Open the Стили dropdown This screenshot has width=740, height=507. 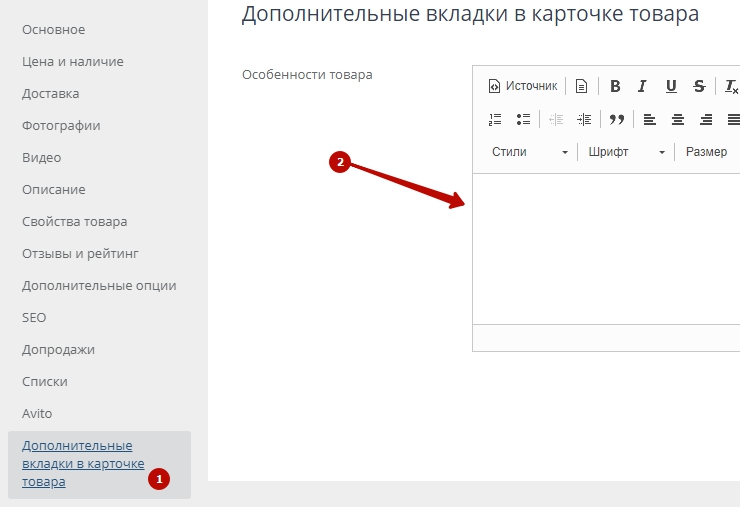click(529, 152)
